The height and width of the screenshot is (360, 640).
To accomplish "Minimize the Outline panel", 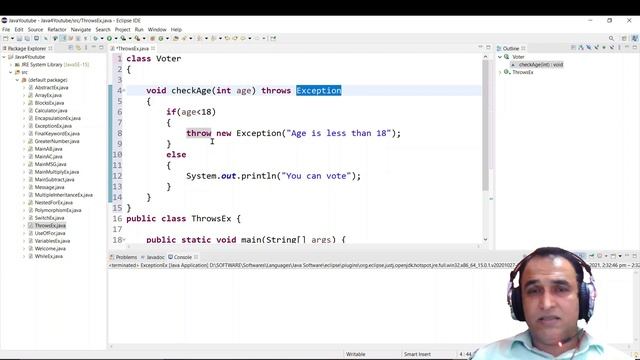I will pyautogui.click(x=627, y=48).
